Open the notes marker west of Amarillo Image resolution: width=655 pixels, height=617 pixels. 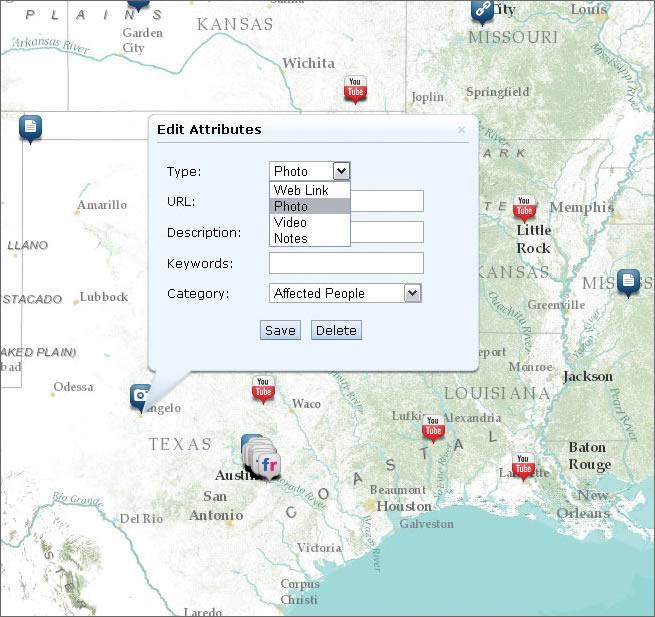(x=30, y=128)
